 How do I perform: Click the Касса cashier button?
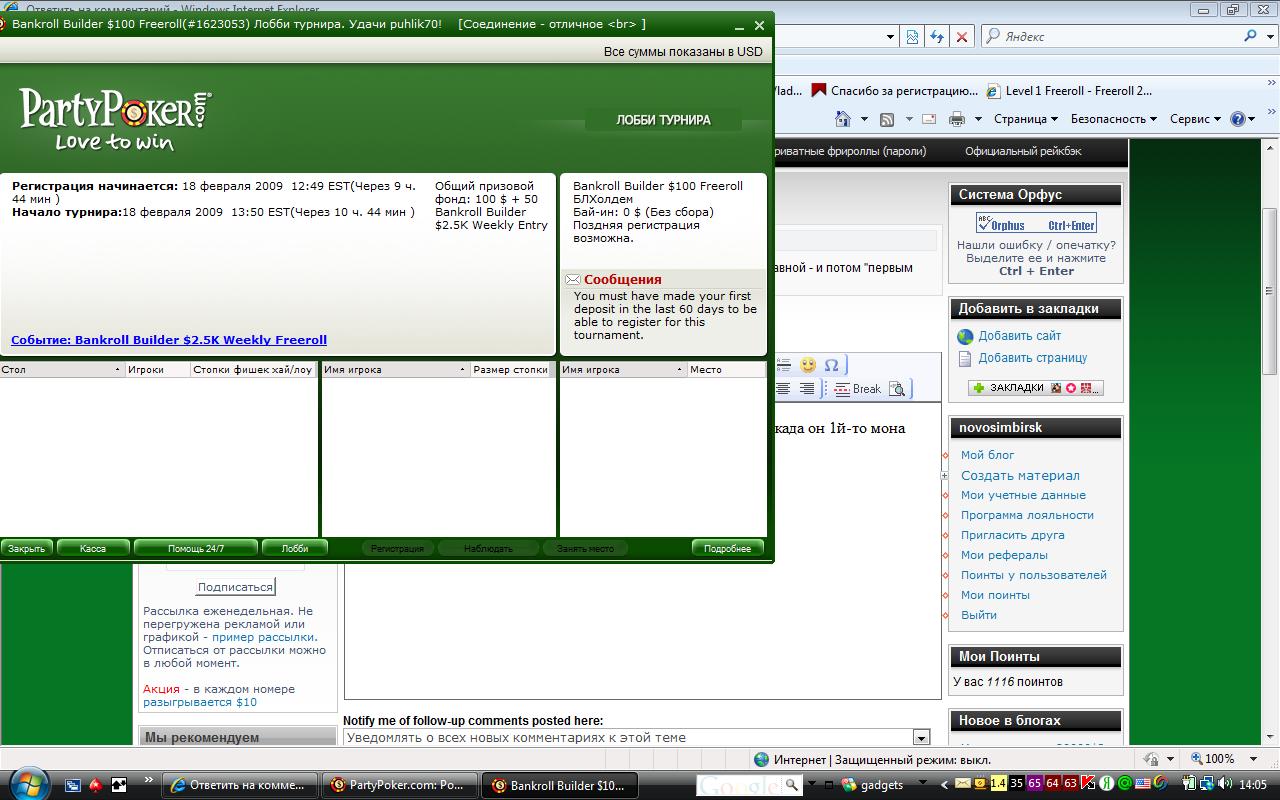click(x=93, y=548)
